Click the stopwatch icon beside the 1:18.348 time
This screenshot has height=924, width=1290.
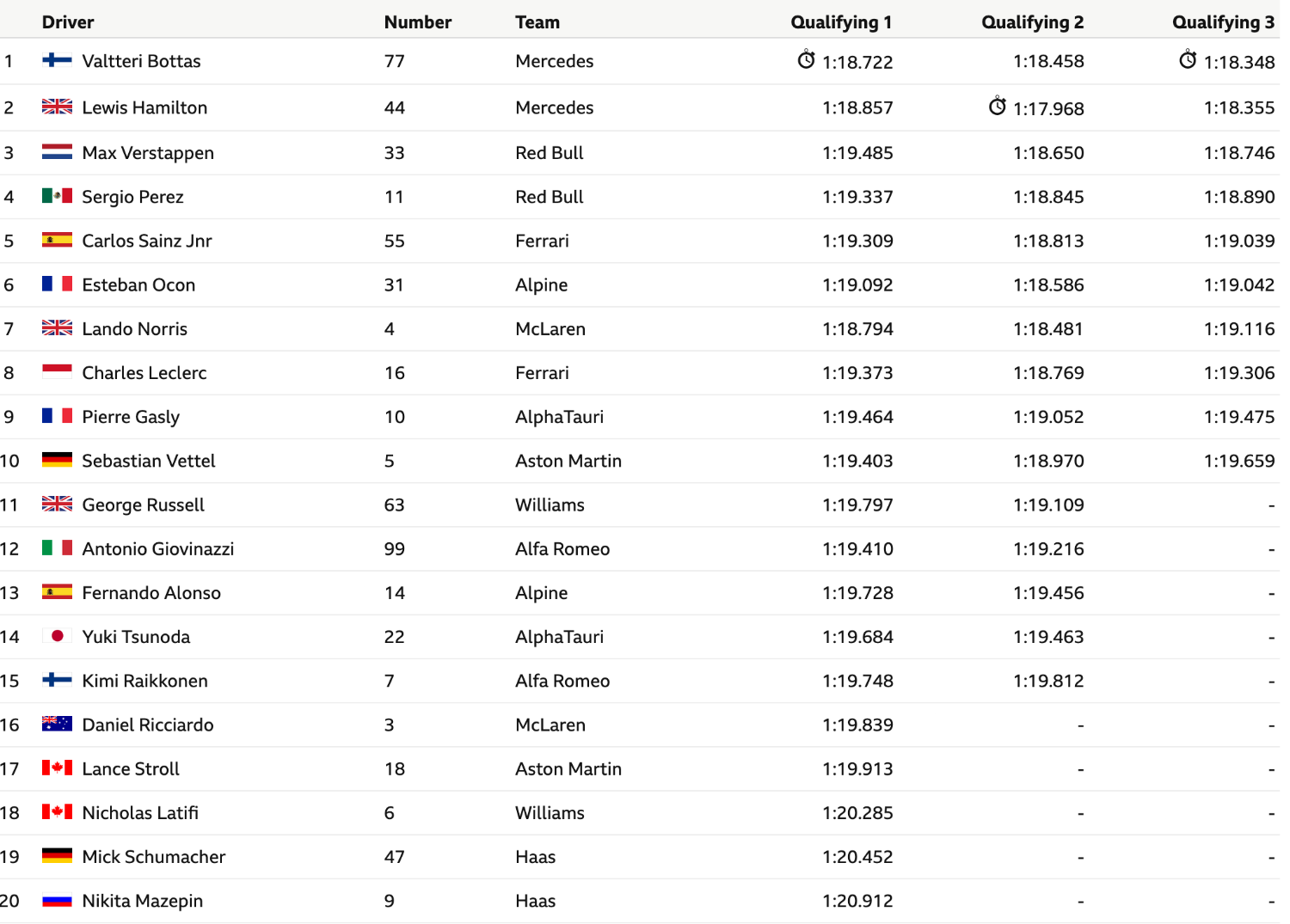(1188, 59)
